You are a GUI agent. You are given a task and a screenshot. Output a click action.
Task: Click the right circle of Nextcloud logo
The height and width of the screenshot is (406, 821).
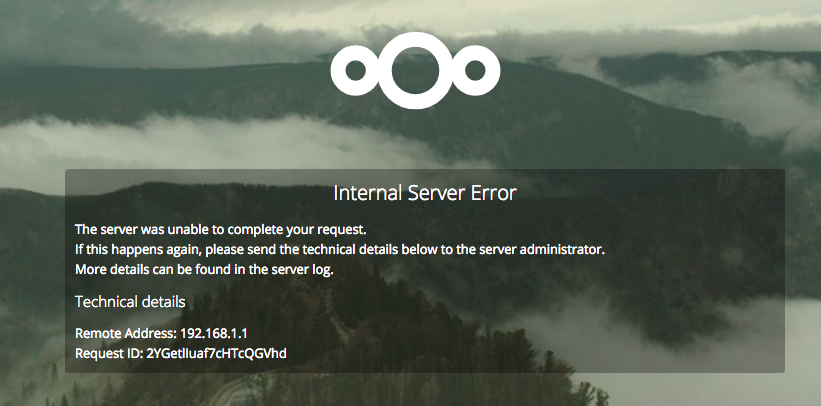tap(475, 70)
